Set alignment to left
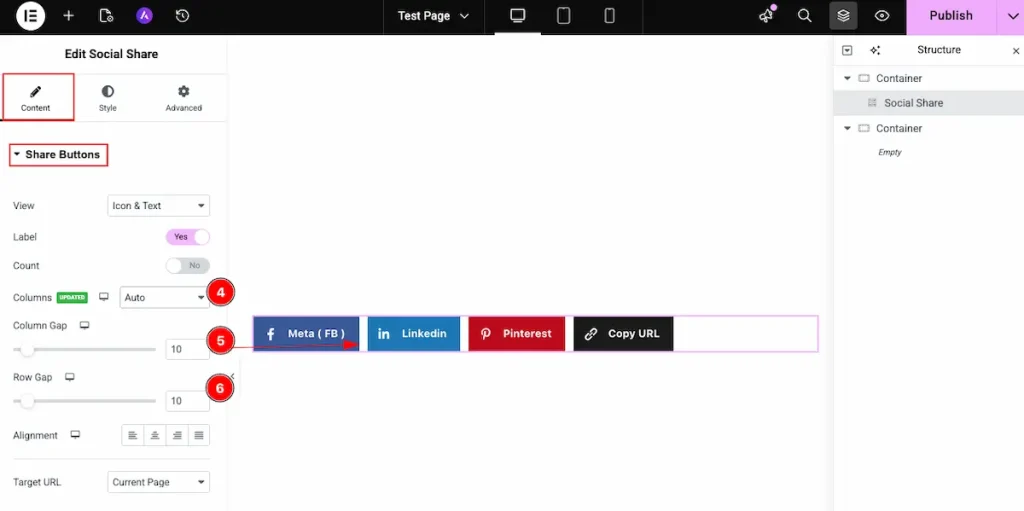The height and width of the screenshot is (511, 1024). pos(133,435)
